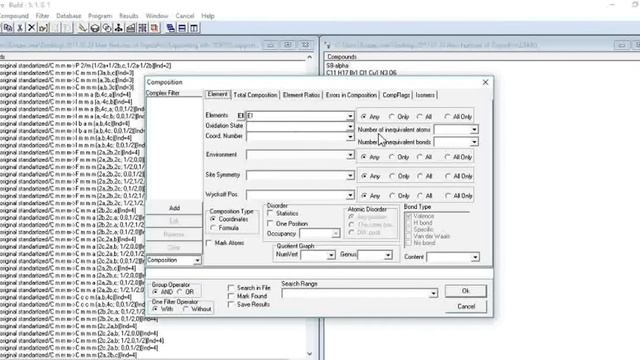Image resolution: width=640 pixels, height=360 pixels.
Task: Click the three-node network toolbar icon
Action: pyautogui.click(x=118, y=28)
